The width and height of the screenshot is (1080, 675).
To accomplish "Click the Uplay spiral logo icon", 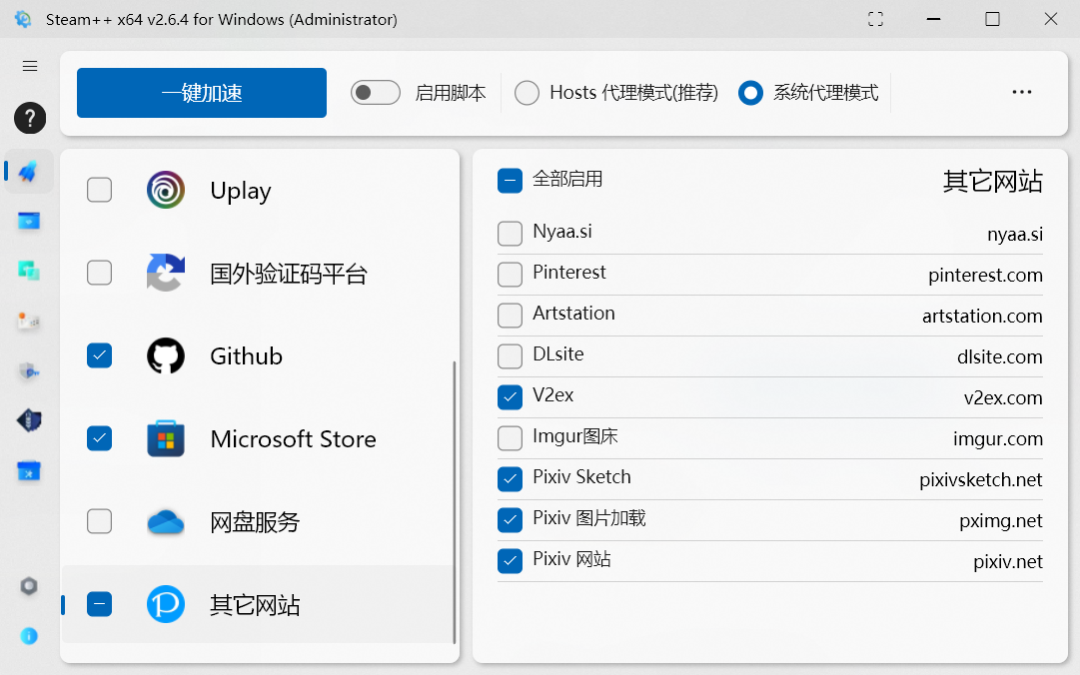I will (165, 190).
